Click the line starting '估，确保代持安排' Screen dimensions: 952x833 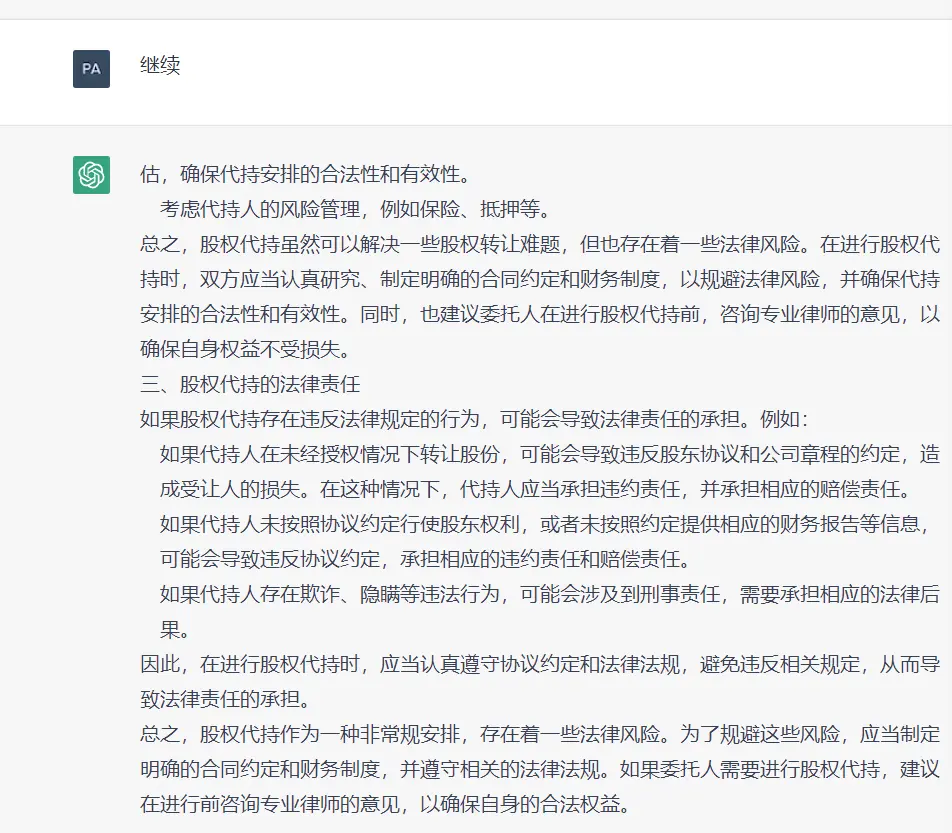coord(307,174)
